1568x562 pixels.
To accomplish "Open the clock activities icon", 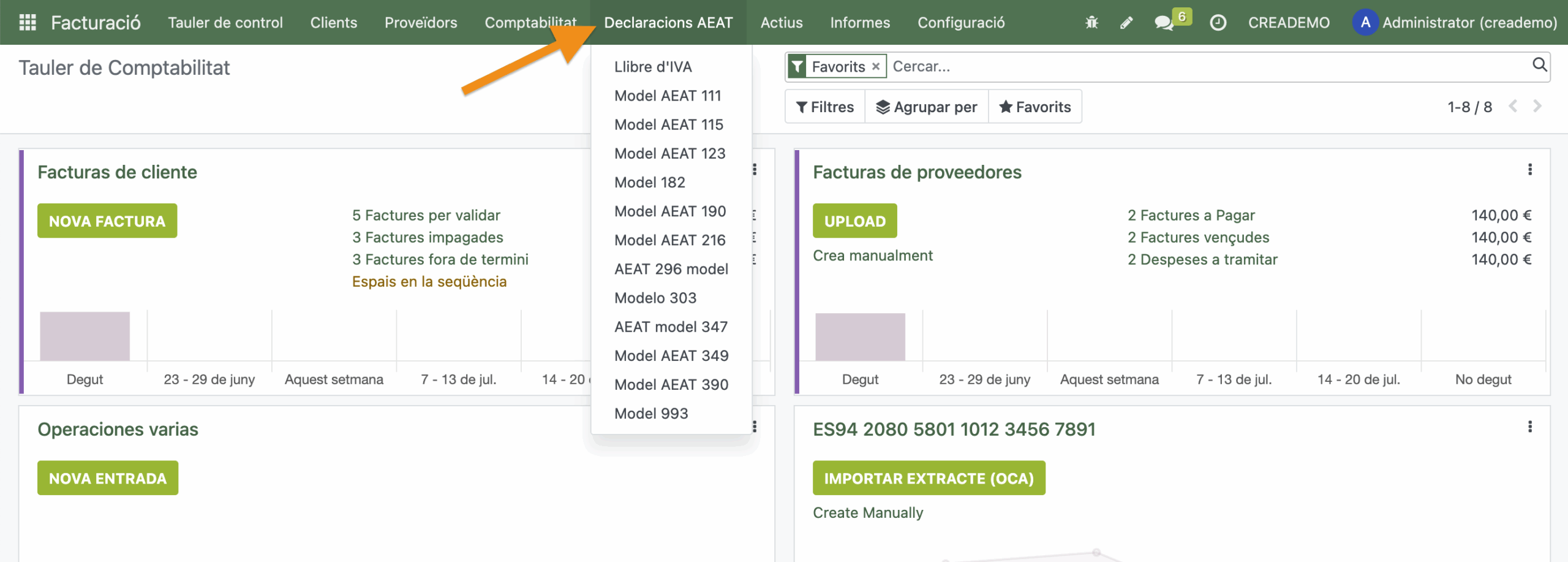I will pyautogui.click(x=1218, y=23).
